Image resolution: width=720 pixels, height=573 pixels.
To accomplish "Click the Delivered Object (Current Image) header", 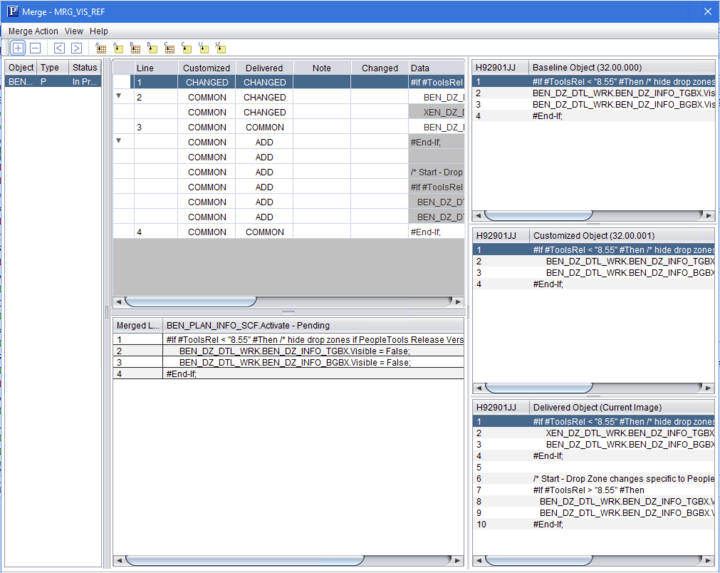I will [x=622, y=407].
